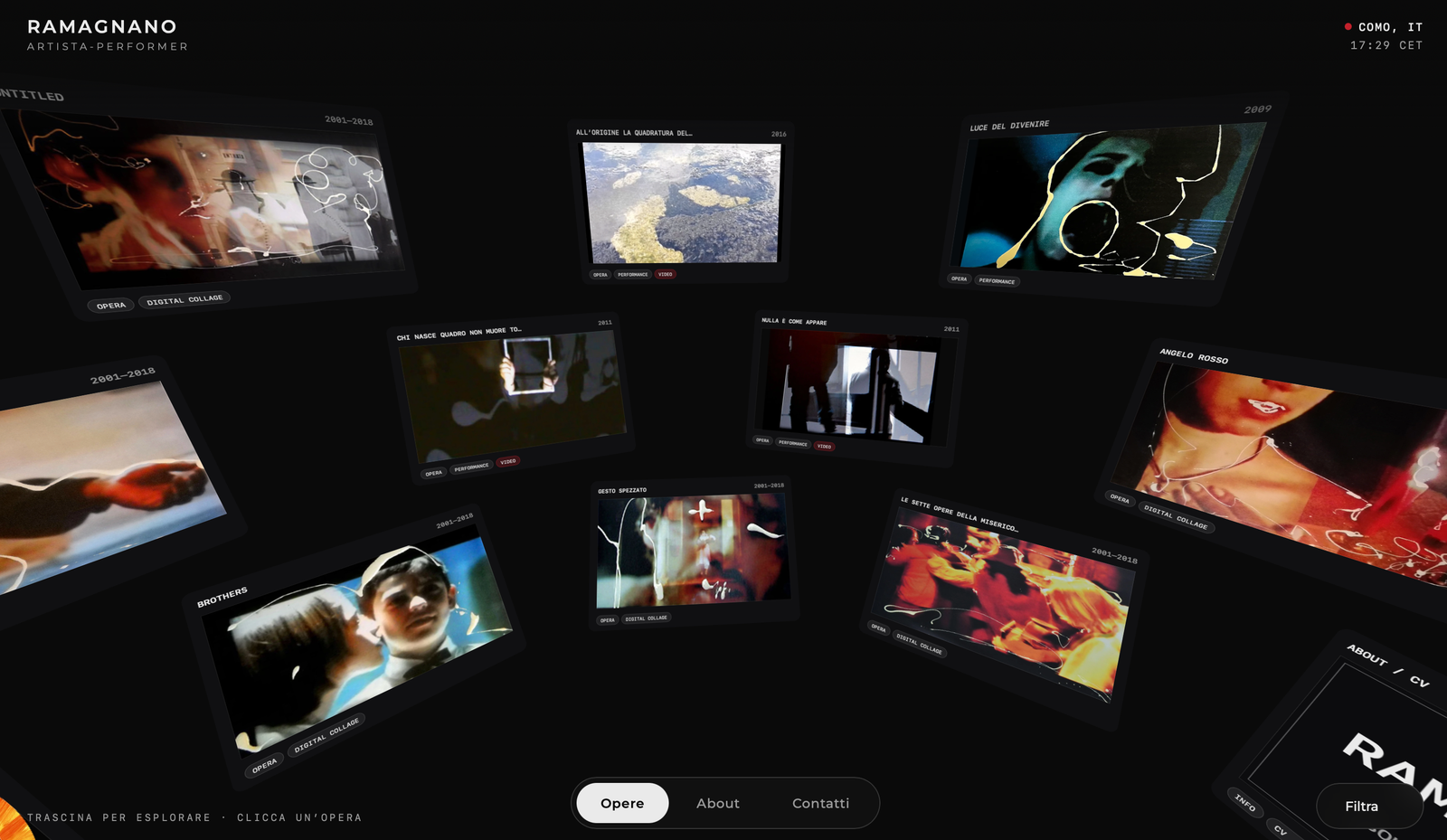Click Performance tag on All'origine la quadratura card

632,274
